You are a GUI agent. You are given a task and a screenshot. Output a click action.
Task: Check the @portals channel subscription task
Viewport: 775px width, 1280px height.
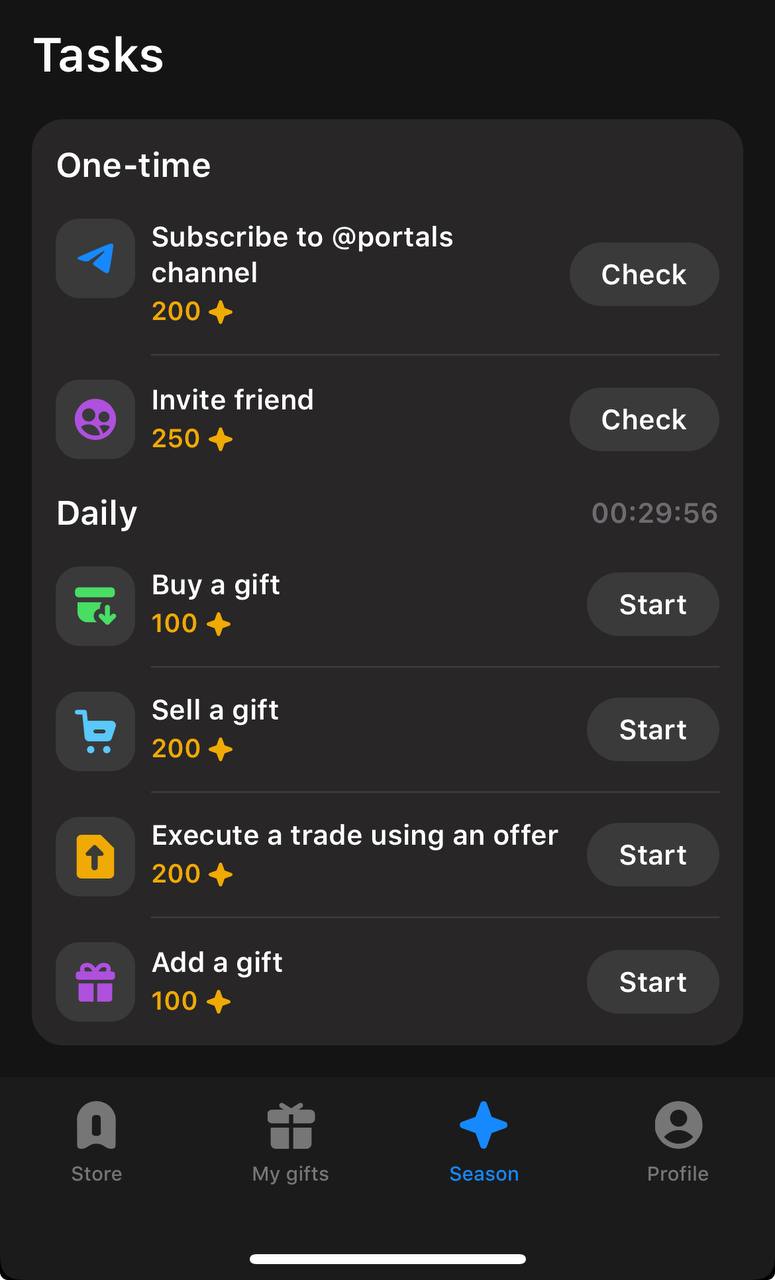click(644, 274)
